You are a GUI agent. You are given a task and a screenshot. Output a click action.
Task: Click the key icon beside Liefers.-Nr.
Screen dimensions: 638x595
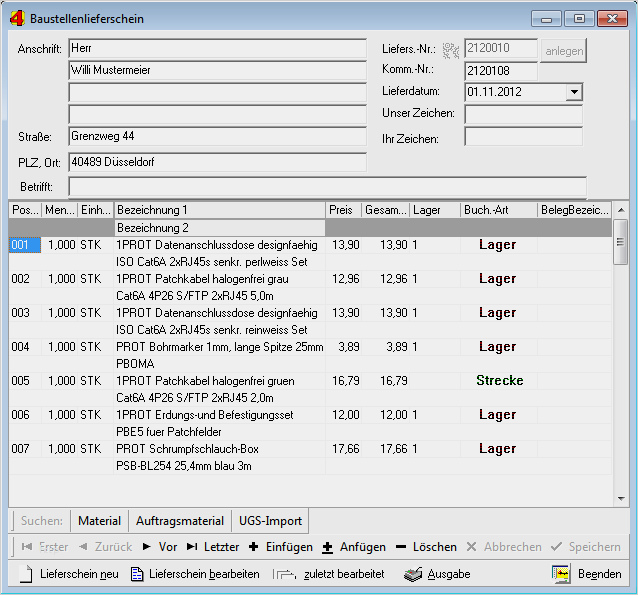point(449,49)
